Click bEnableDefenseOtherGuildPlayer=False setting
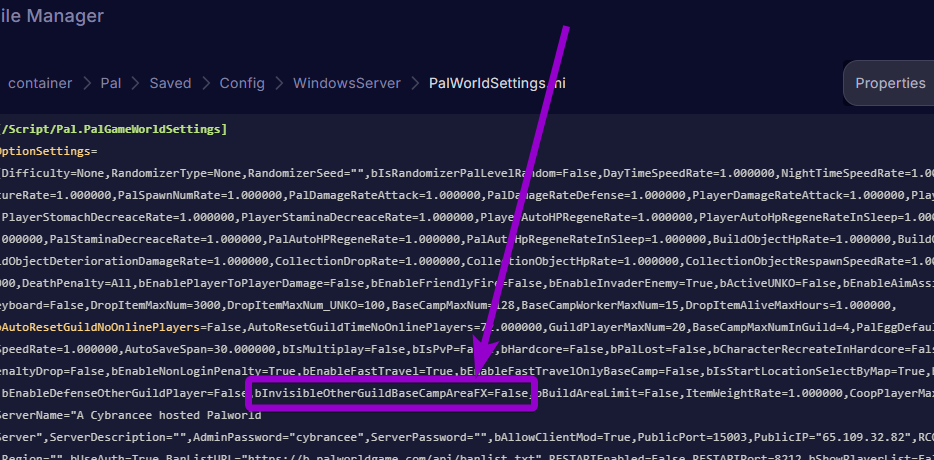The height and width of the screenshot is (460, 934). [x=124, y=393]
